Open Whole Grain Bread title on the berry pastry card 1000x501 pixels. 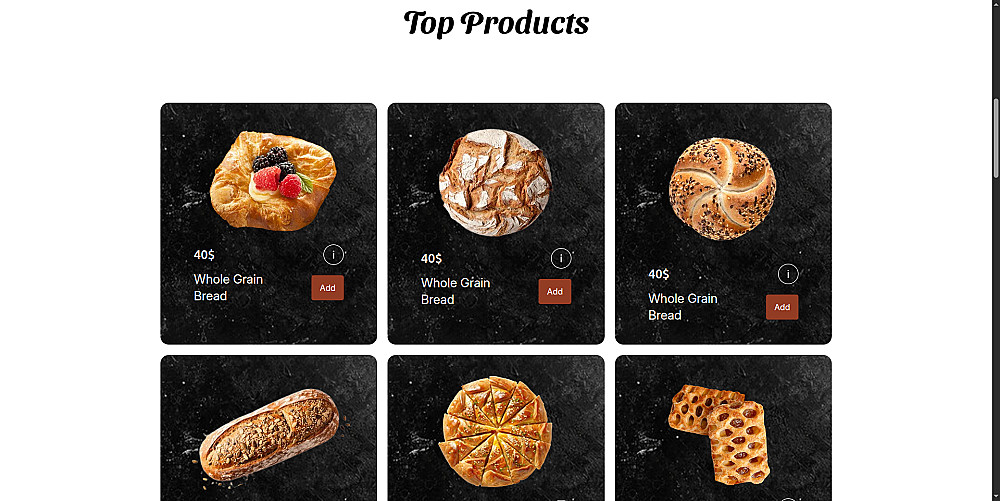[x=228, y=287]
